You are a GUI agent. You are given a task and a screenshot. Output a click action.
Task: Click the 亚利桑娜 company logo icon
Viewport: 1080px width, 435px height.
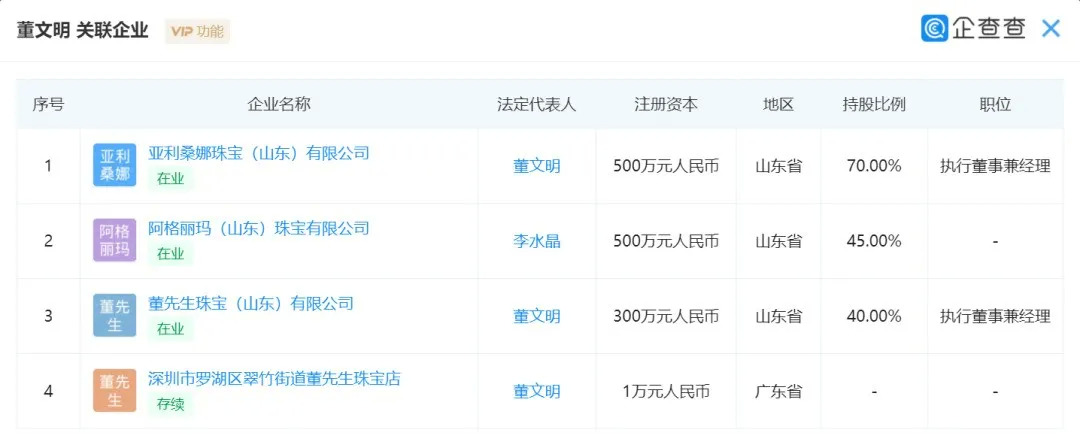click(115, 166)
